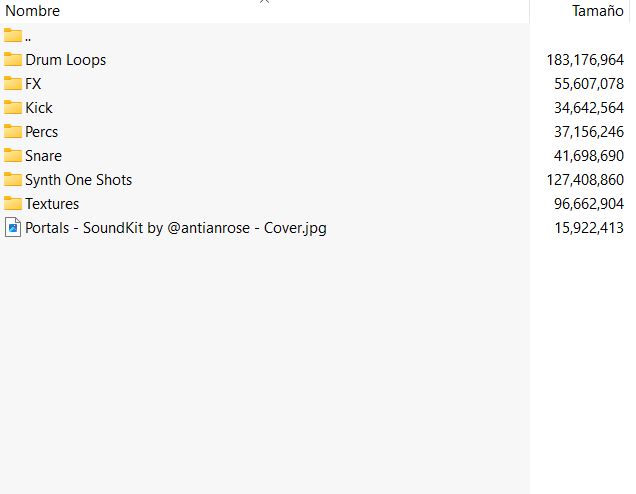636x494 pixels.
Task: Select the Drum Loops folder icon
Action: pos(13,60)
